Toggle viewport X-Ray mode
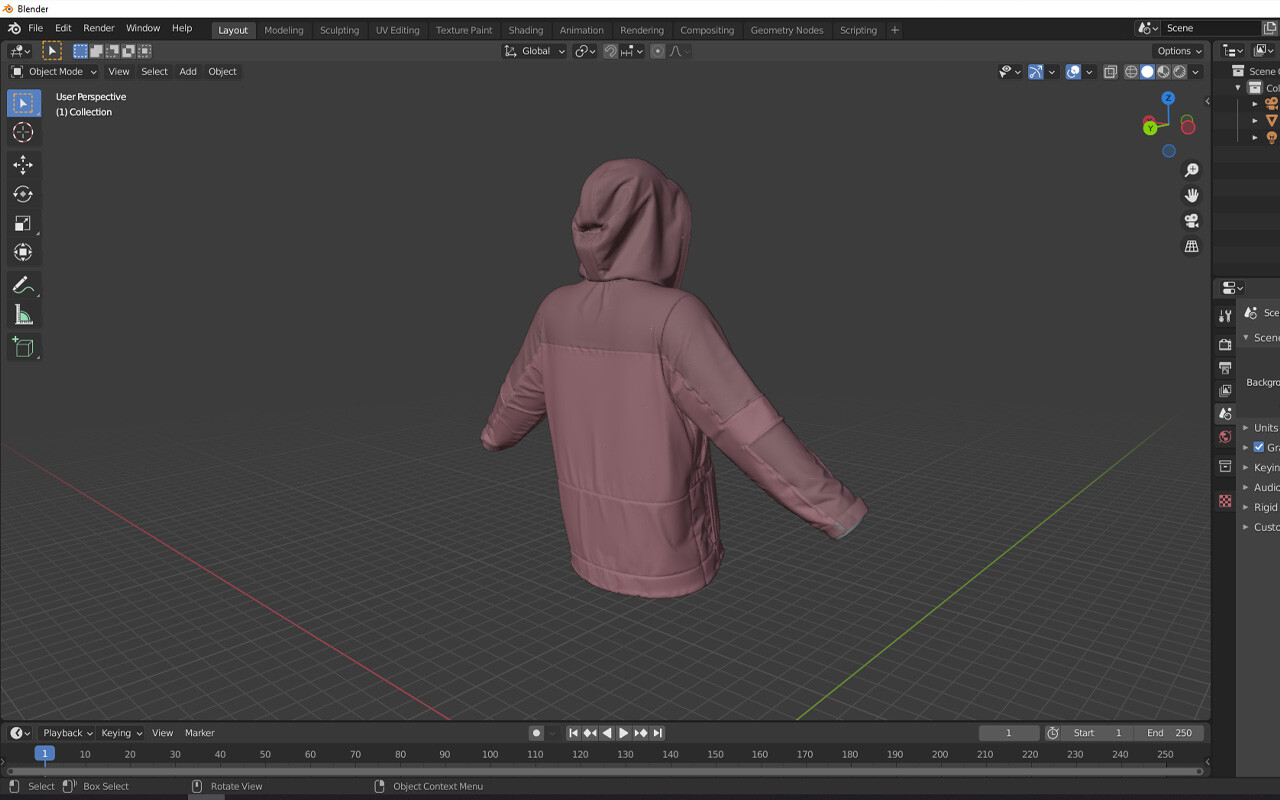Image resolution: width=1280 pixels, height=800 pixels. pyautogui.click(x=1110, y=71)
